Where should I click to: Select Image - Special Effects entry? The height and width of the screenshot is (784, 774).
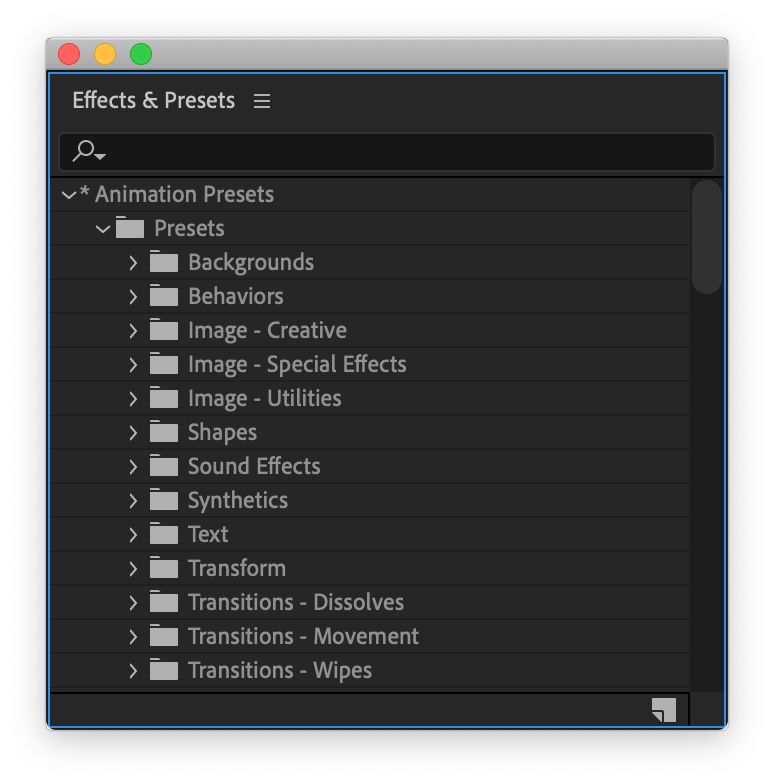coord(297,364)
